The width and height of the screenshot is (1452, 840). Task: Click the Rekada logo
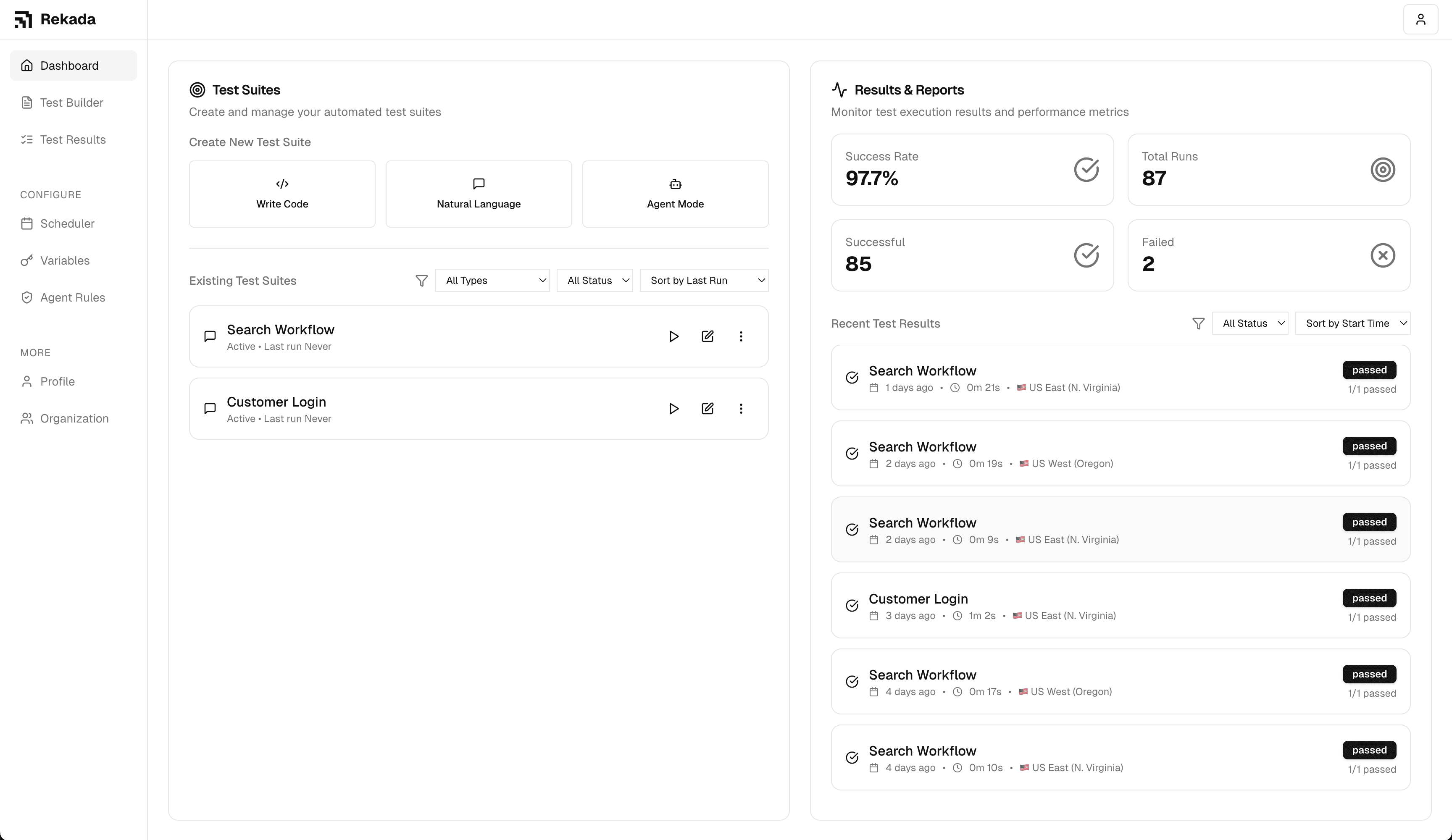(x=55, y=20)
